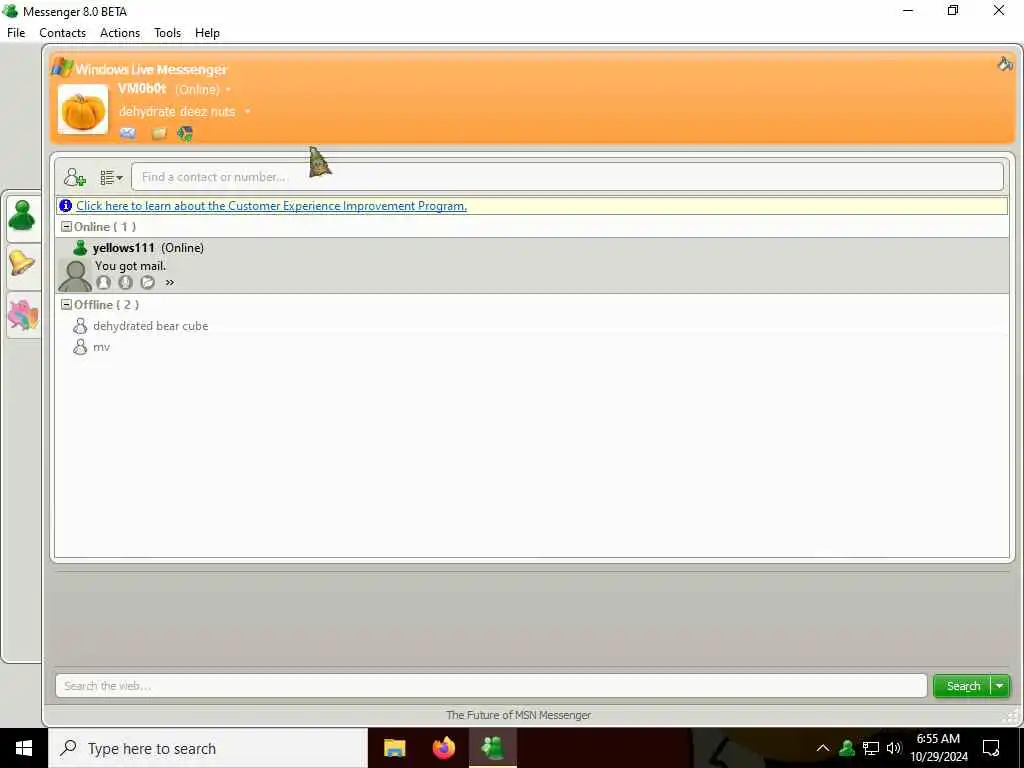Click the offline icon beside dehydrated bear cube
This screenshot has height=768, width=1024.
coord(80,326)
